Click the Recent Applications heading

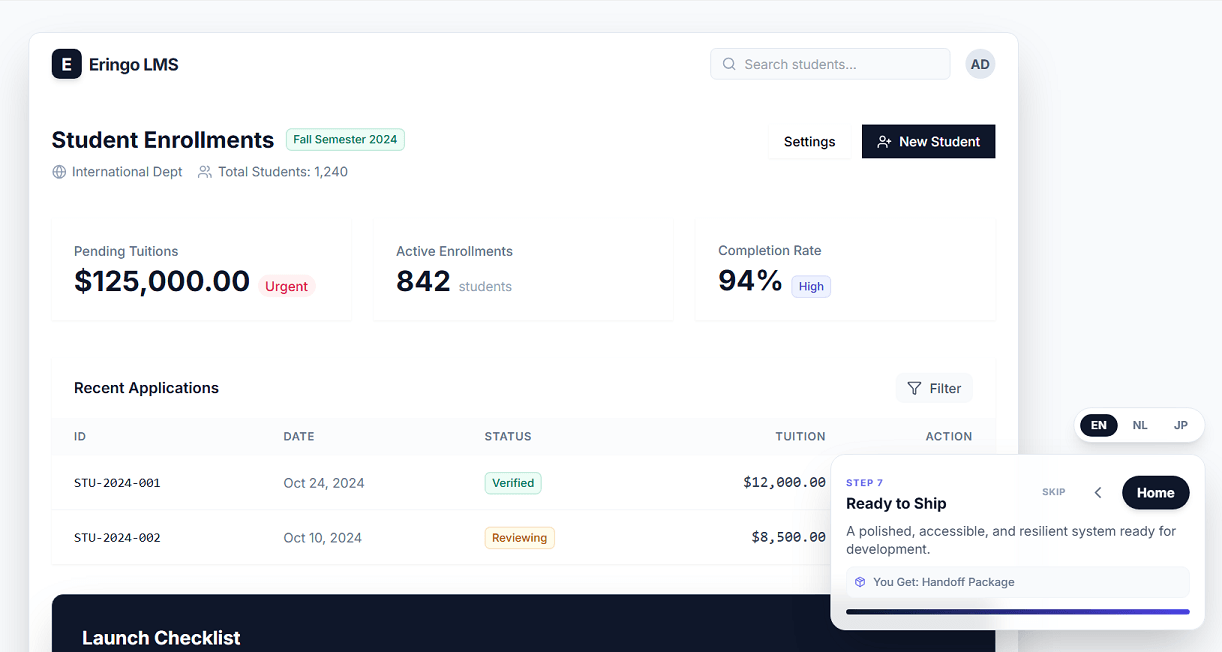pyautogui.click(x=146, y=388)
